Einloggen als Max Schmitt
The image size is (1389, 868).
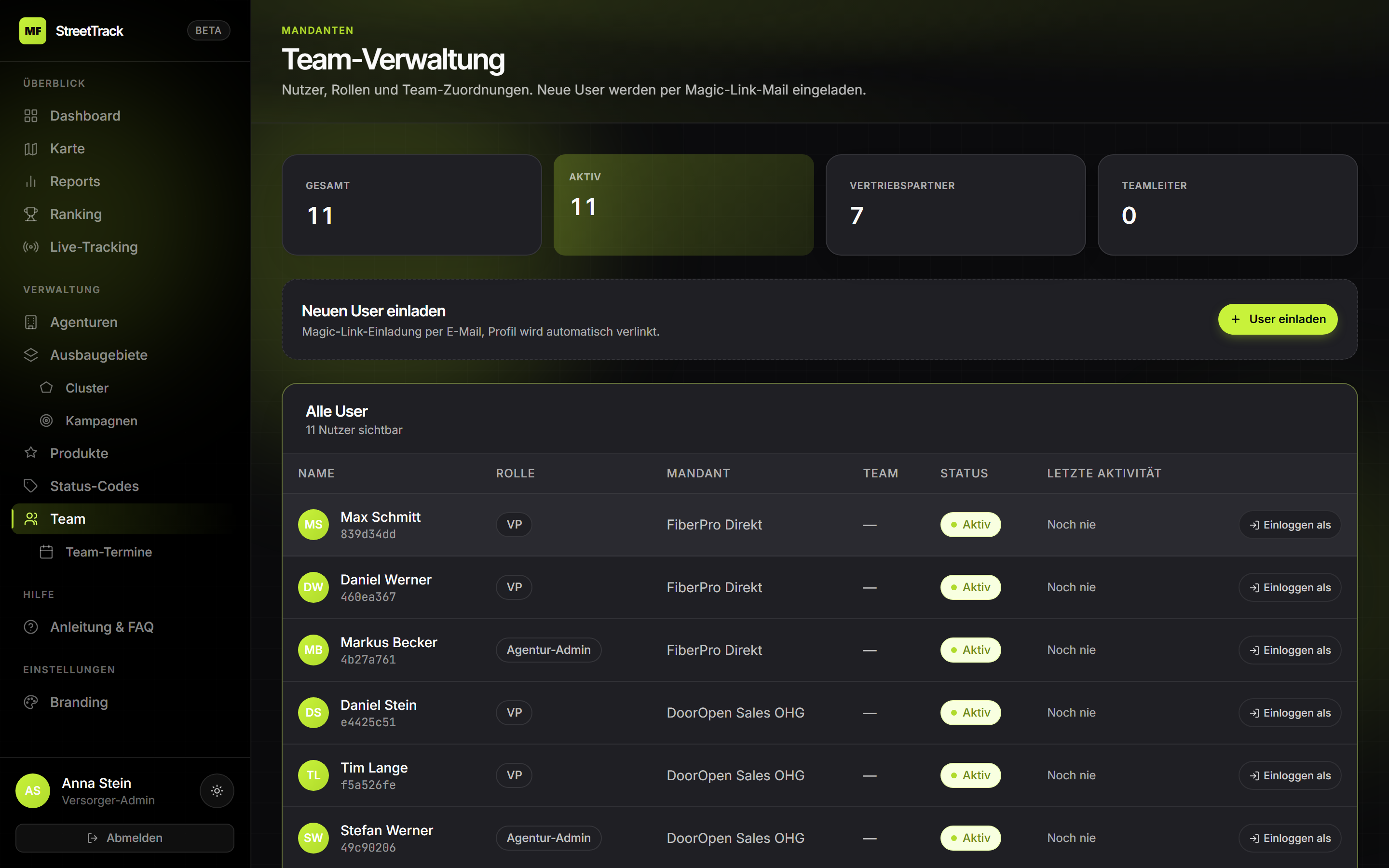click(1290, 525)
